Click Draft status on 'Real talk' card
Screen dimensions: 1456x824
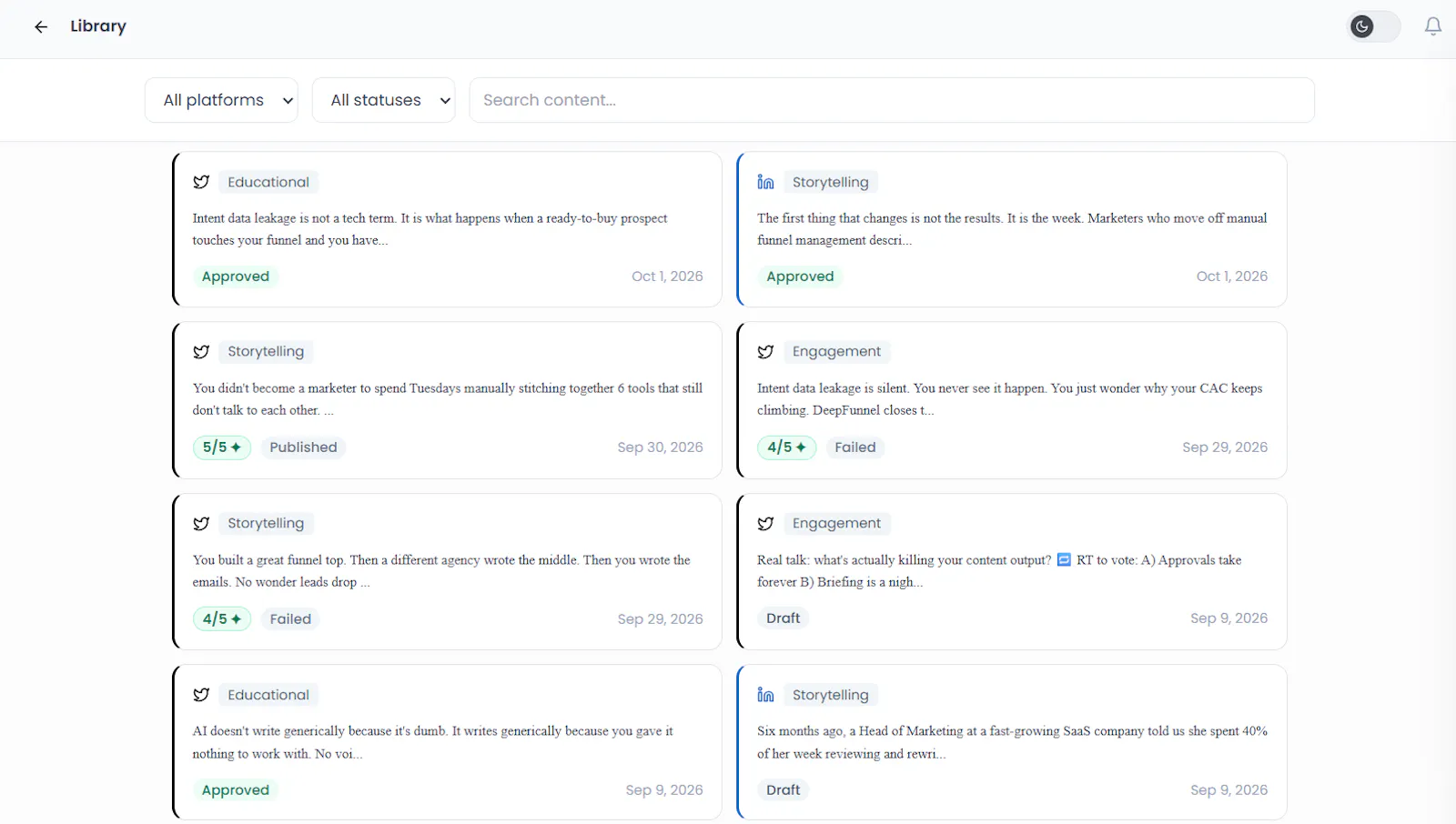coord(784,618)
